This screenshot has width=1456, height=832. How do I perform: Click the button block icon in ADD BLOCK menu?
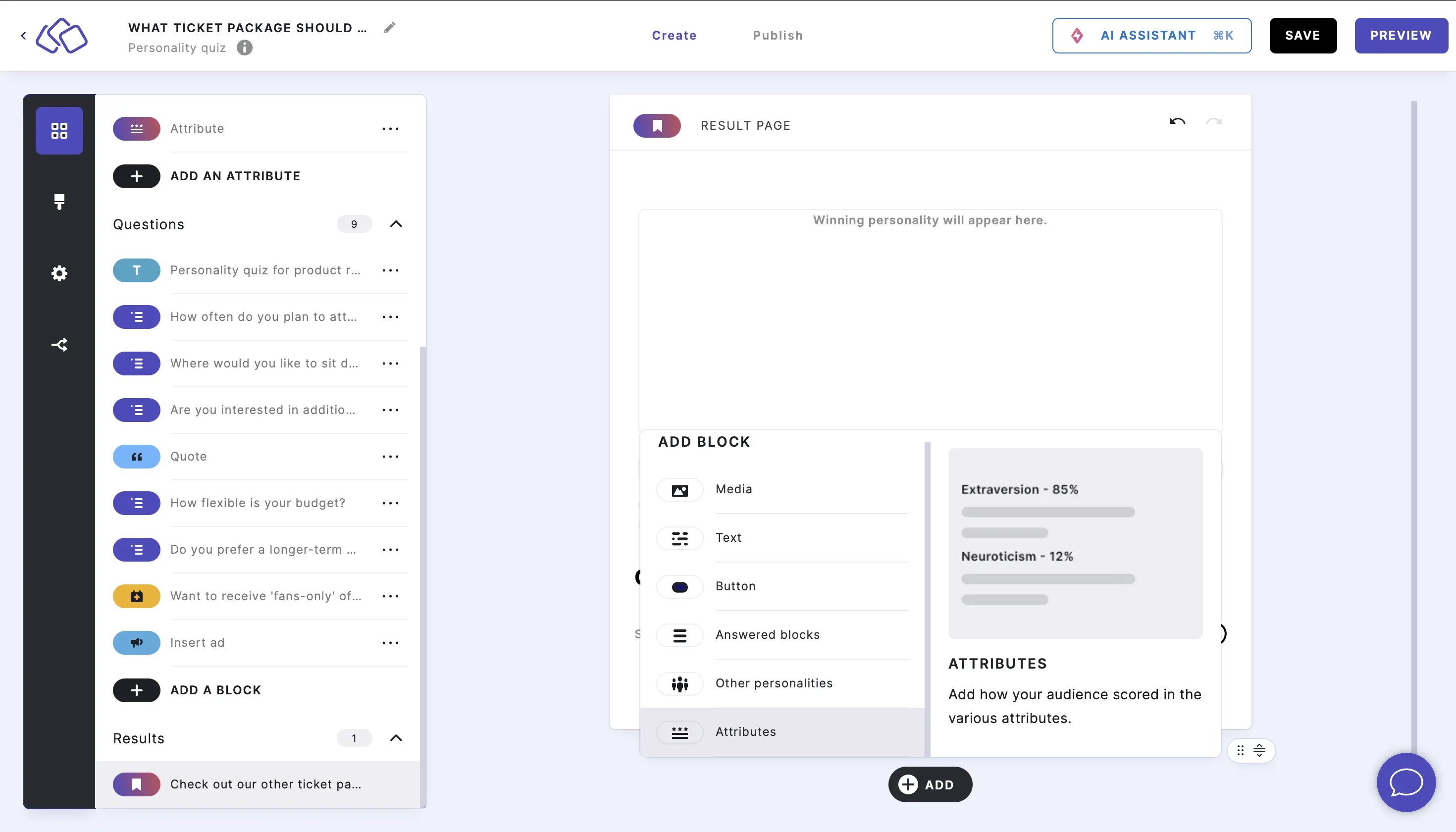680,586
